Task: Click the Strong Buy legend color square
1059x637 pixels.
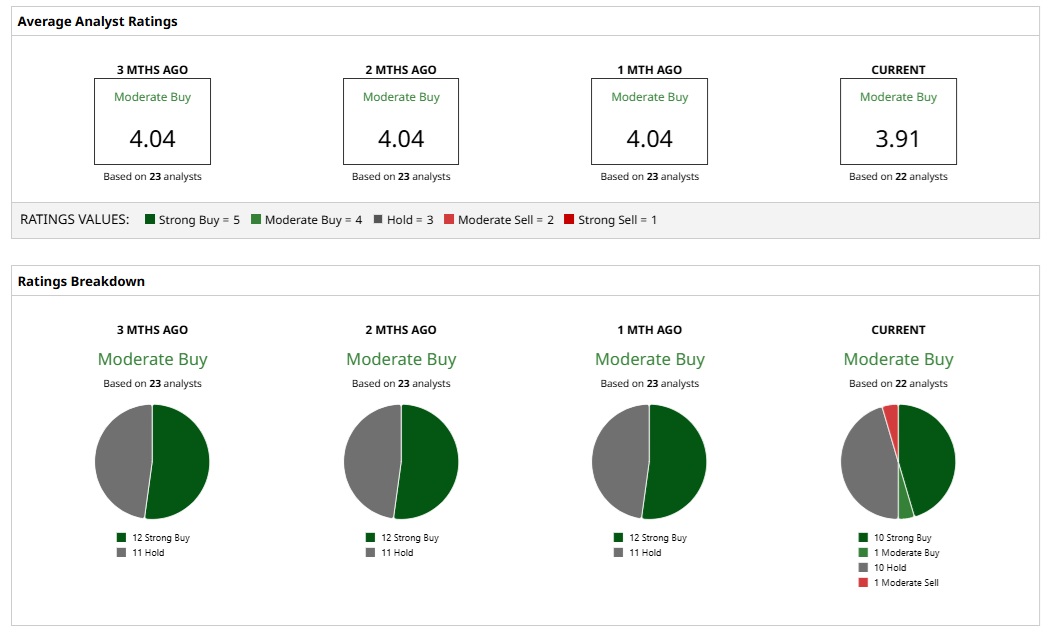Action: pyautogui.click(x=150, y=219)
